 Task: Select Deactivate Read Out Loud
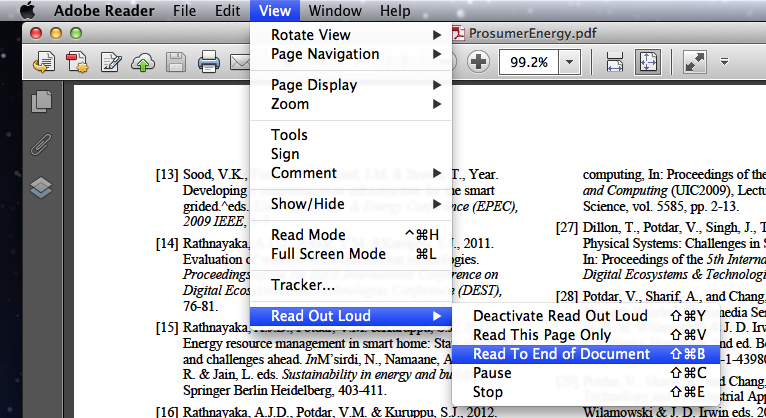click(586, 316)
